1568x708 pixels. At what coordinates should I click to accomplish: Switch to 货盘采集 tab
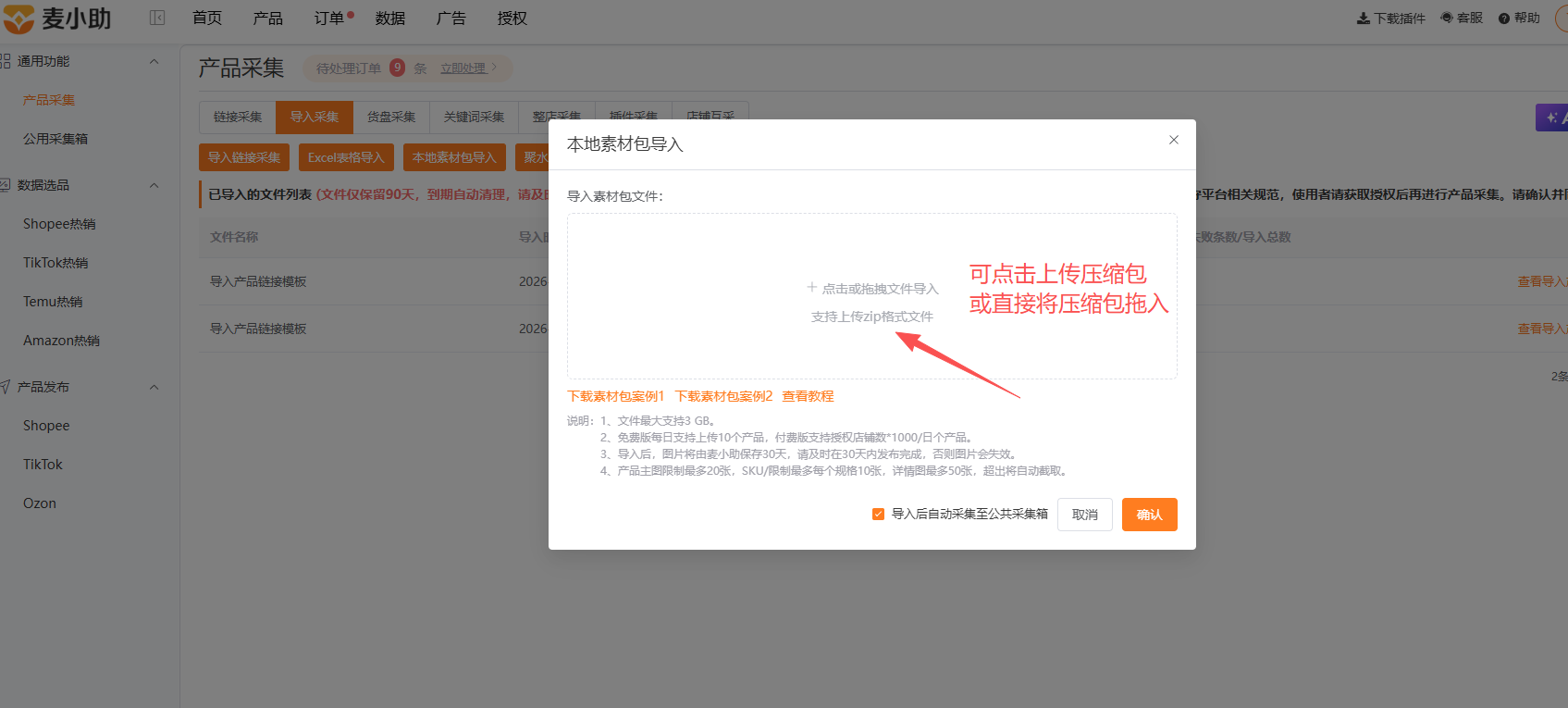pos(391,118)
